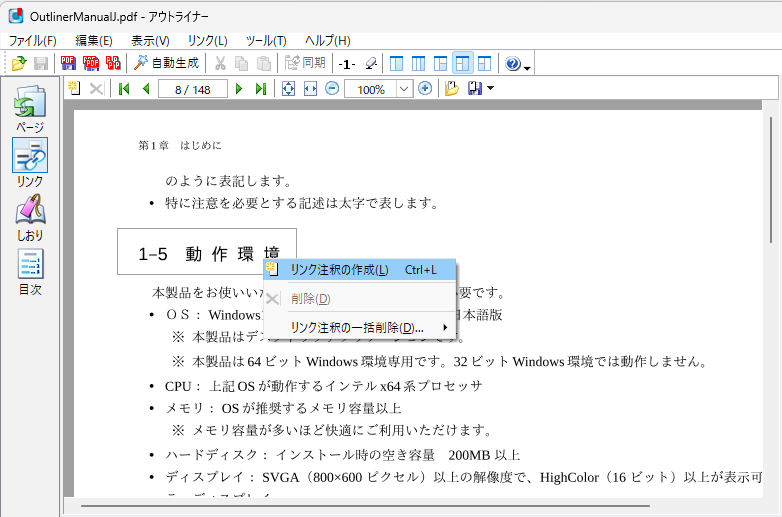782x517 pixels.
Task: Click the third split PDF toolbar icon
Action: point(113,63)
